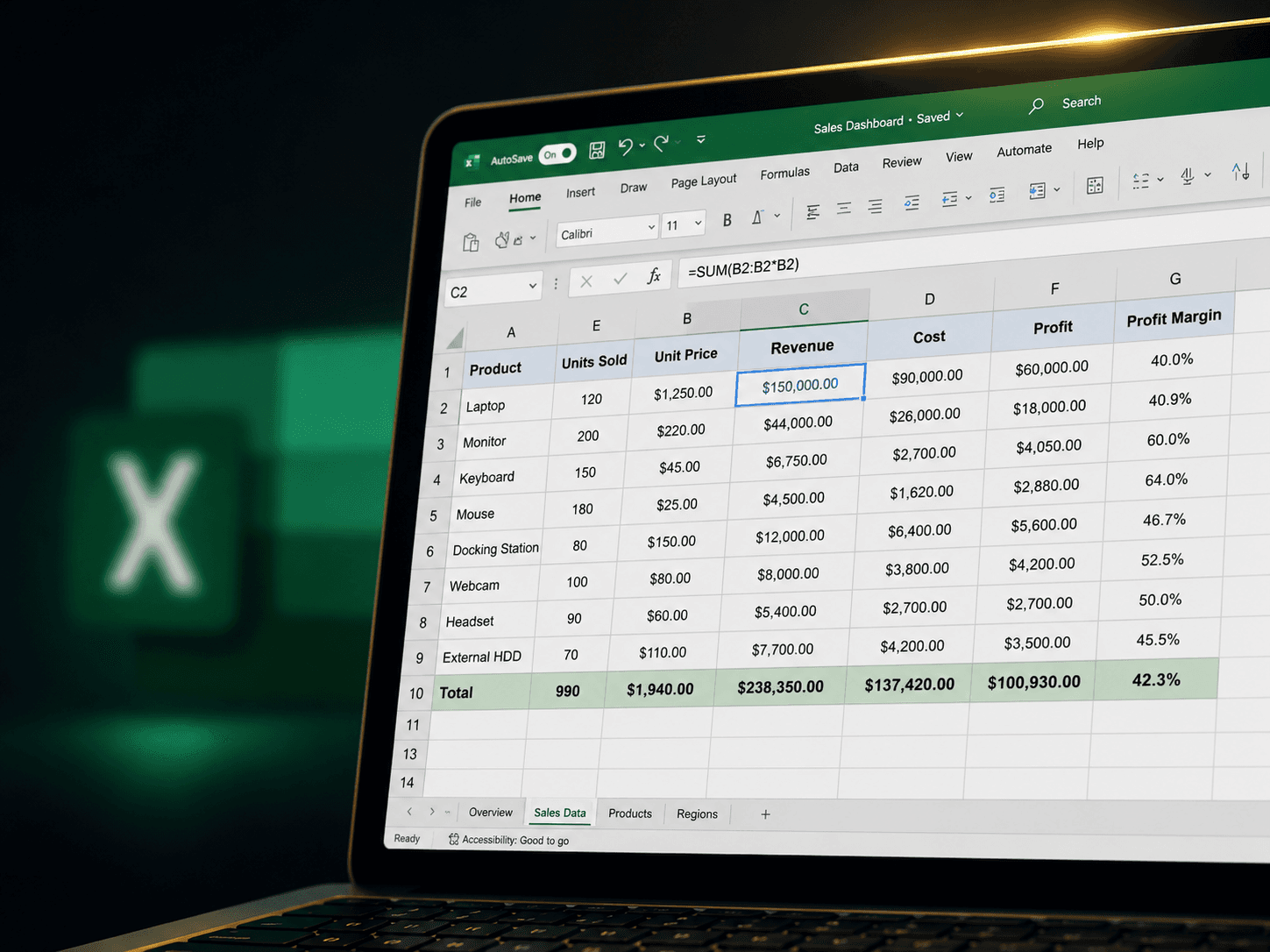Select row 10 header
Image resolution: width=1270 pixels, height=952 pixels.
(416, 693)
